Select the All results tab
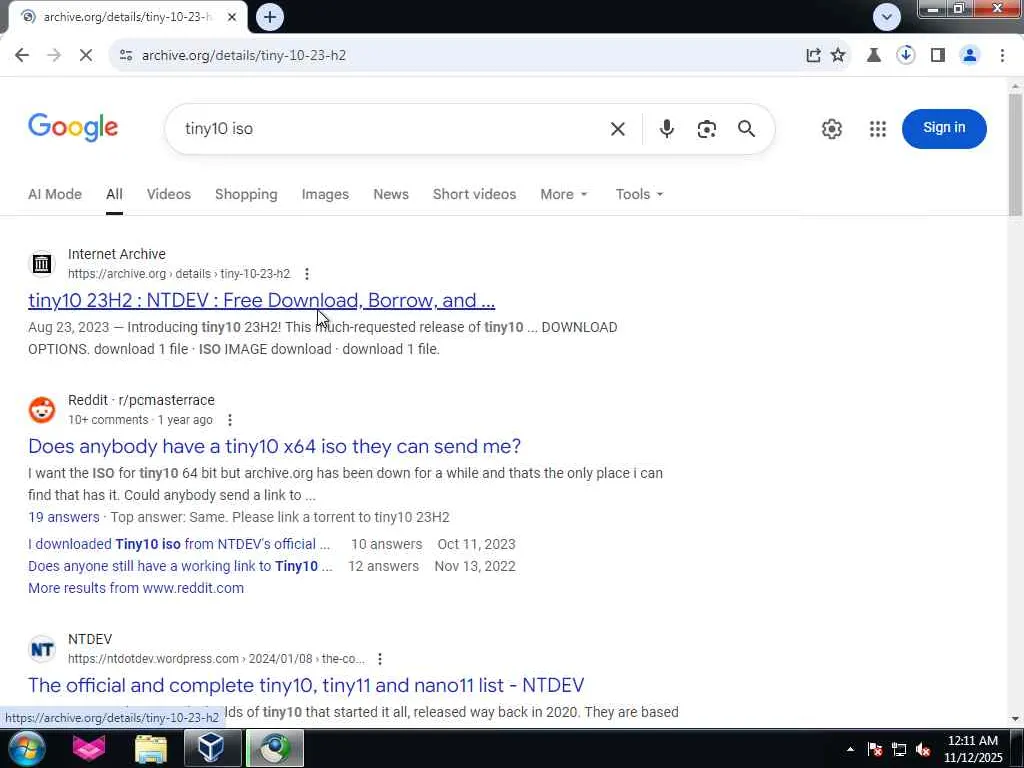This screenshot has height=768, width=1024. click(x=114, y=194)
